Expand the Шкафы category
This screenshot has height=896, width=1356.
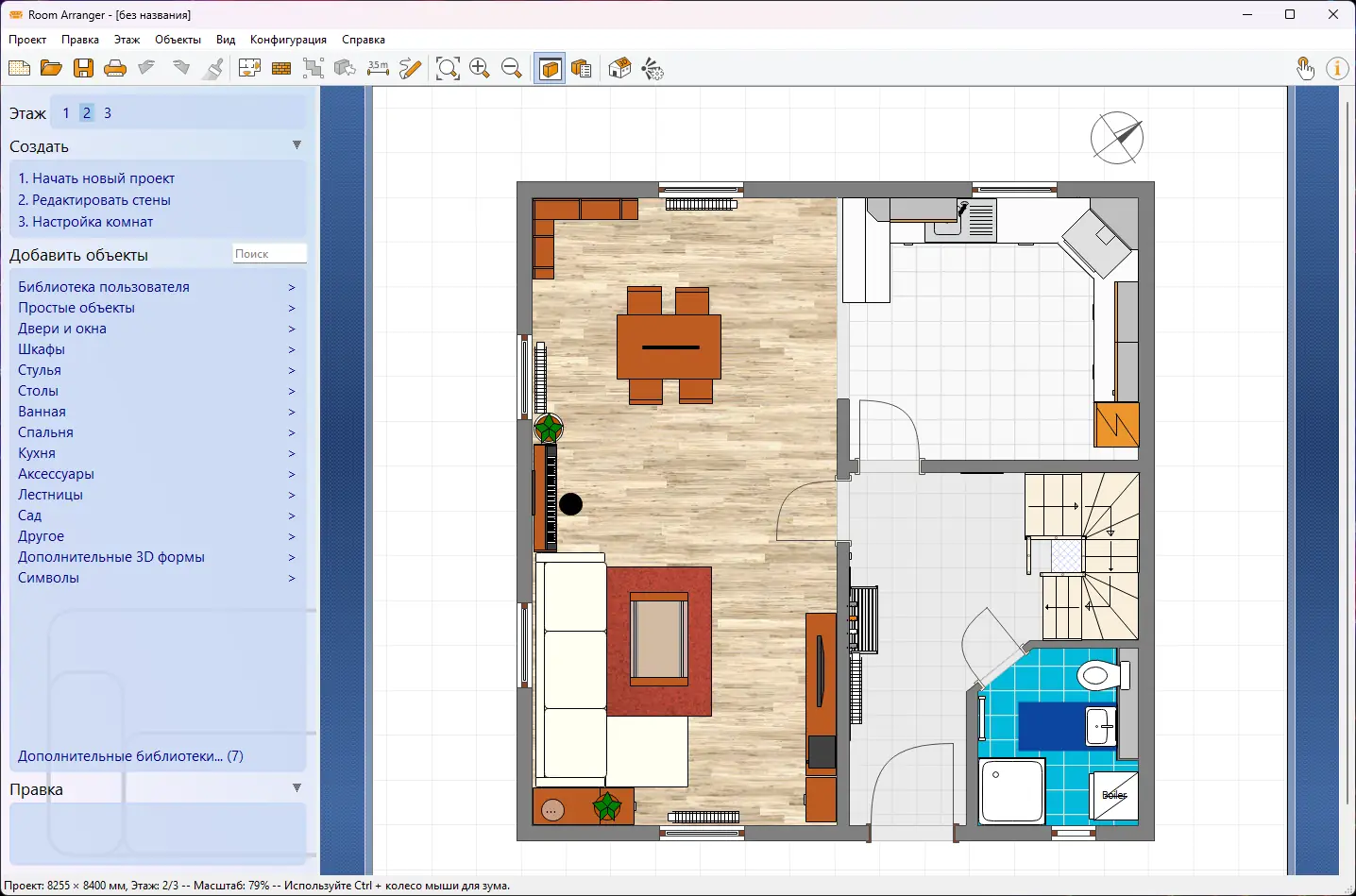(157, 349)
